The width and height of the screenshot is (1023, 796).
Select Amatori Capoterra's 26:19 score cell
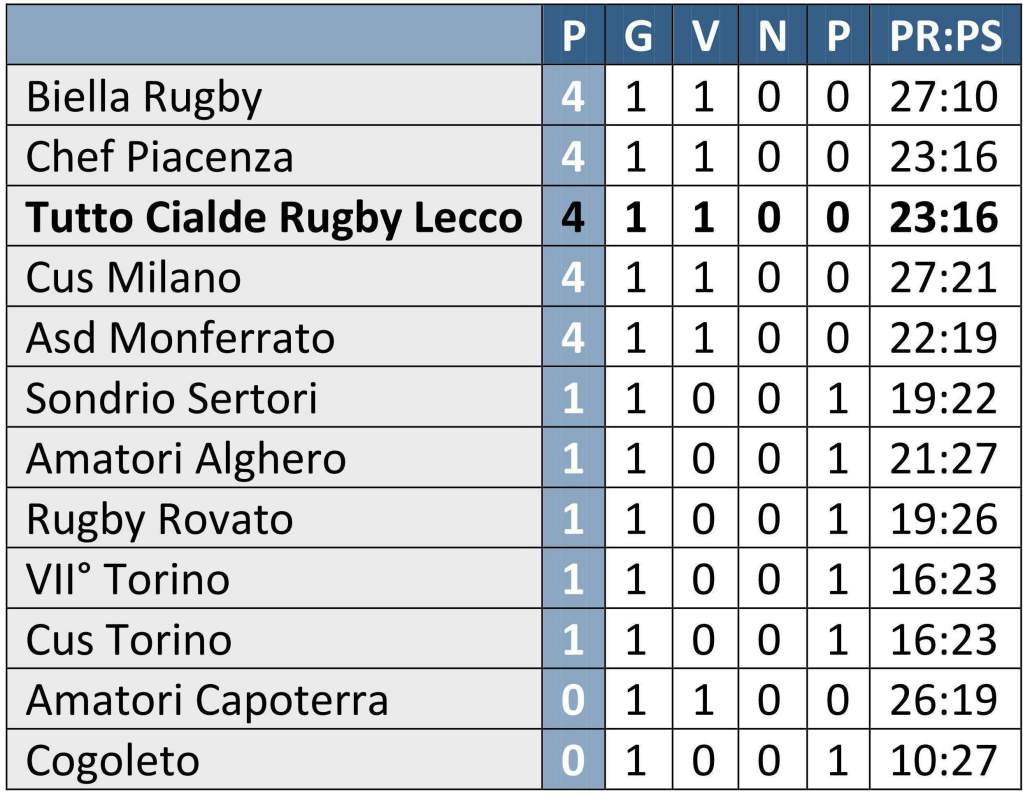[945, 700]
